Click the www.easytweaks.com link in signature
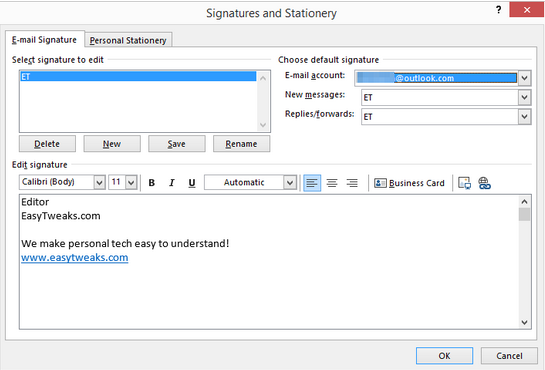Image resolution: width=545 pixels, height=370 pixels. pos(74,257)
